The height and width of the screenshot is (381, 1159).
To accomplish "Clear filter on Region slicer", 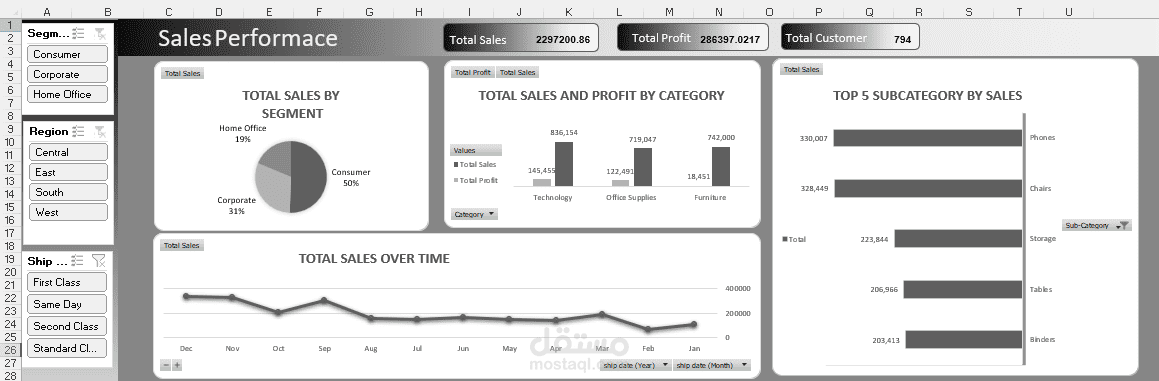I will pyautogui.click(x=100, y=131).
